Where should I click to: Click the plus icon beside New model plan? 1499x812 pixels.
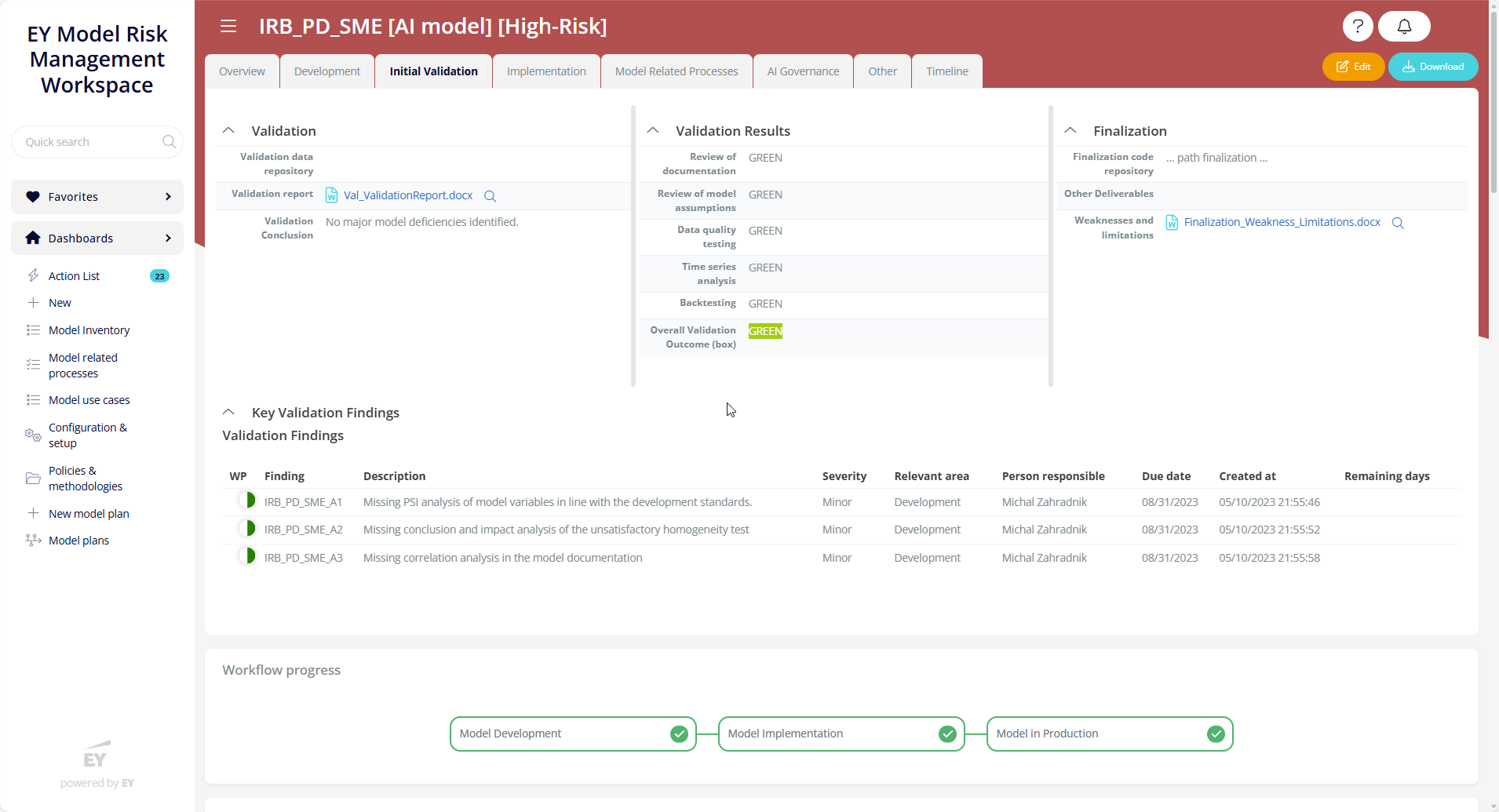[33, 513]
